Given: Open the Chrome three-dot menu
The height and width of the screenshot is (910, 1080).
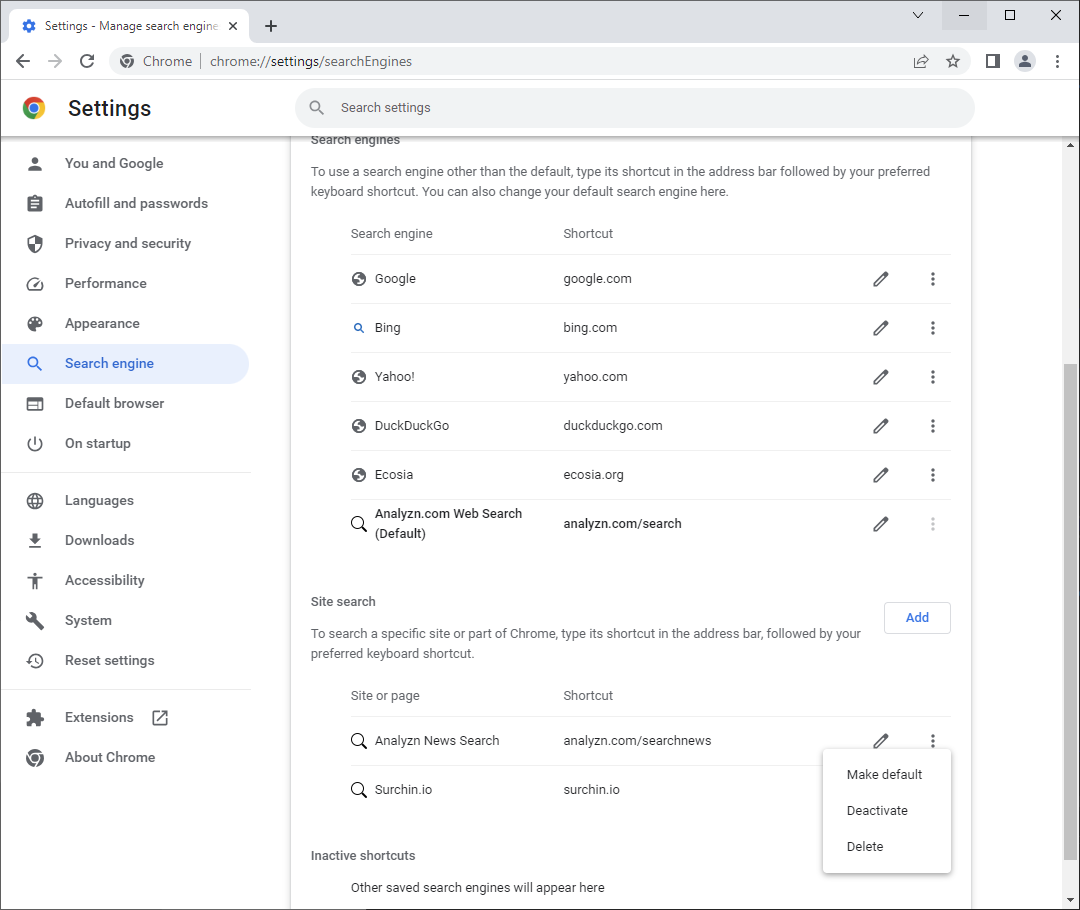Looking at the screenshot, I should pos(1057,61).
